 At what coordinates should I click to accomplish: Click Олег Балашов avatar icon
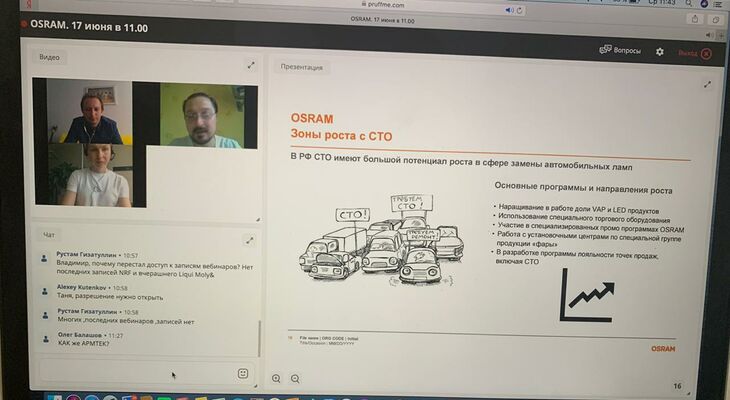click(46, 339)
